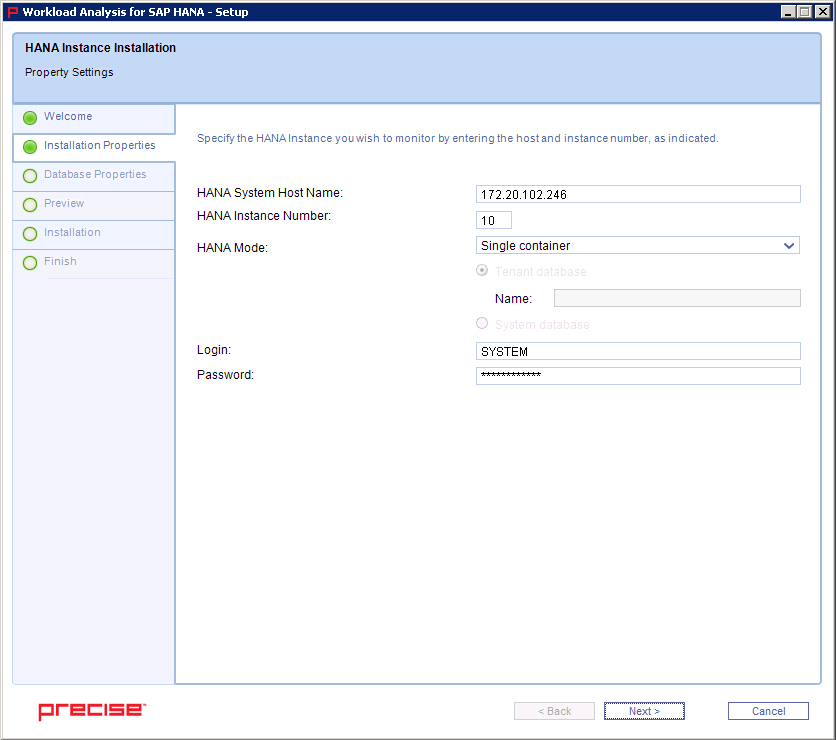Click the Single container selected value
Viewport: 836px width, 740px height.
pos(525,246)
